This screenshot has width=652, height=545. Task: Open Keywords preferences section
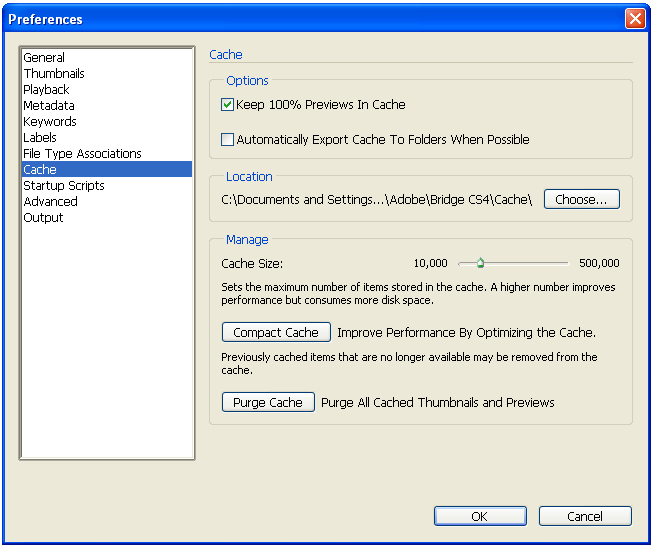[x=50, y=122]
